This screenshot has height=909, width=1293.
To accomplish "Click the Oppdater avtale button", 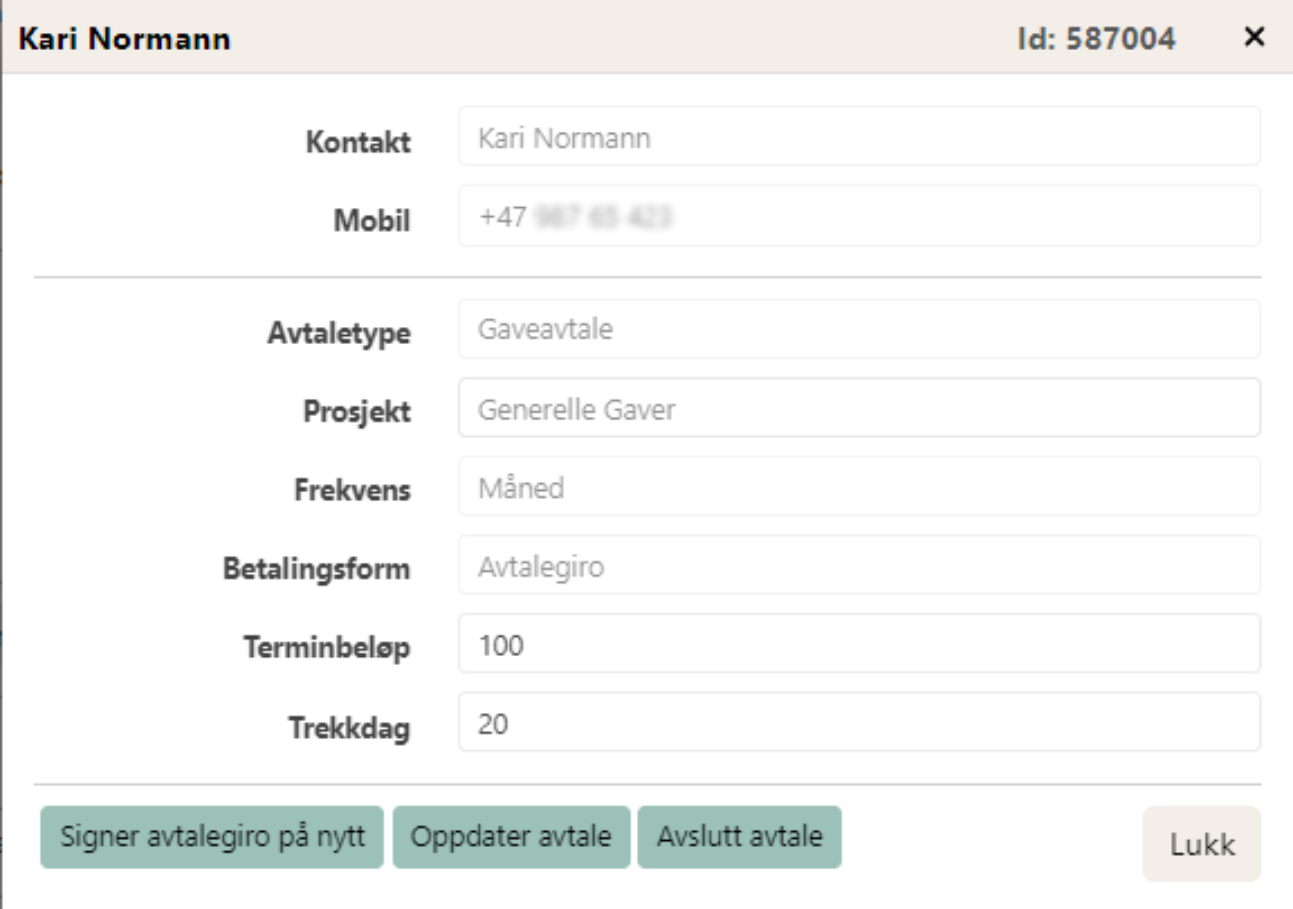I will pos(511,837).
